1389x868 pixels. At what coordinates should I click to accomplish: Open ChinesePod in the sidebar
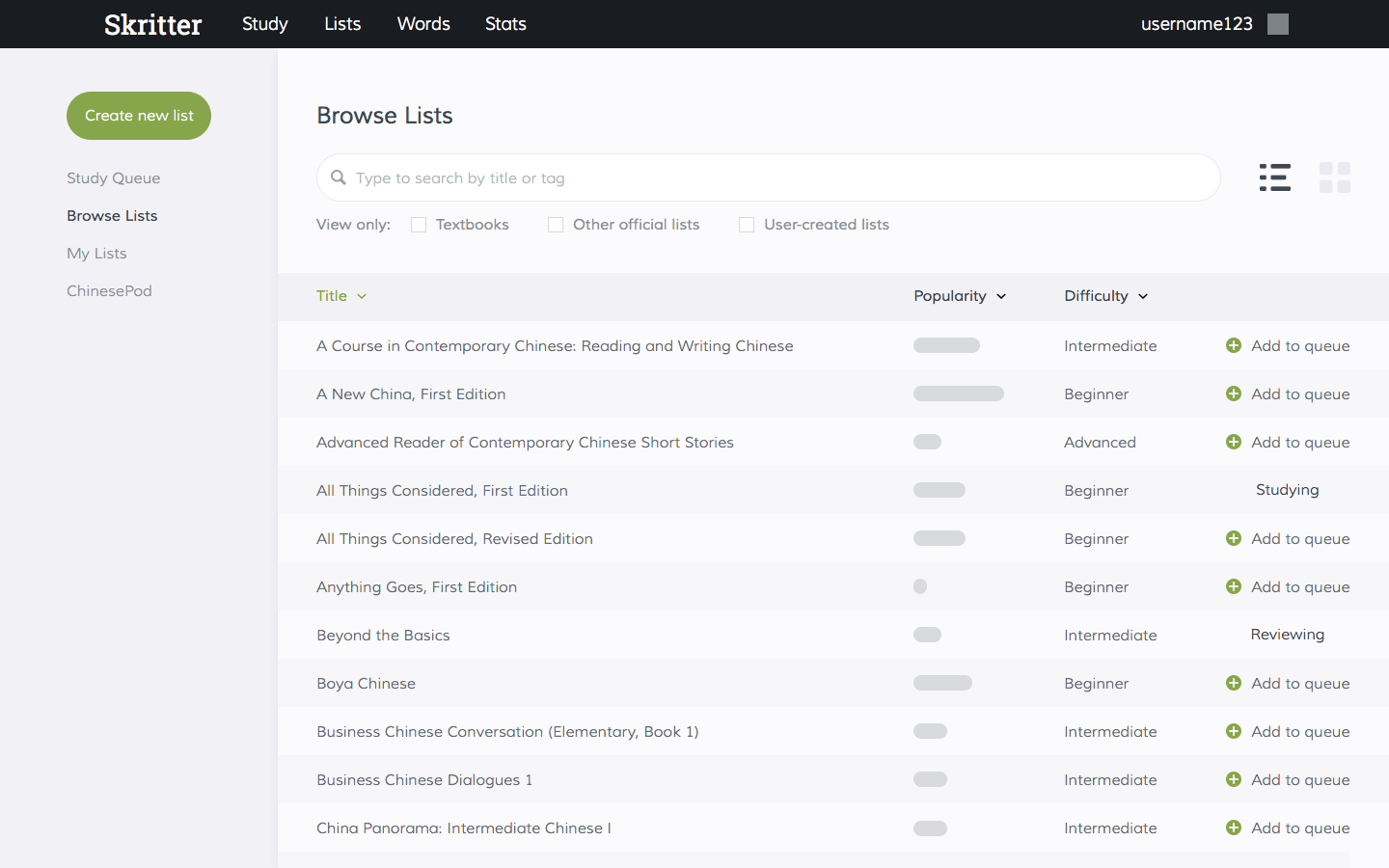[109, 291]
